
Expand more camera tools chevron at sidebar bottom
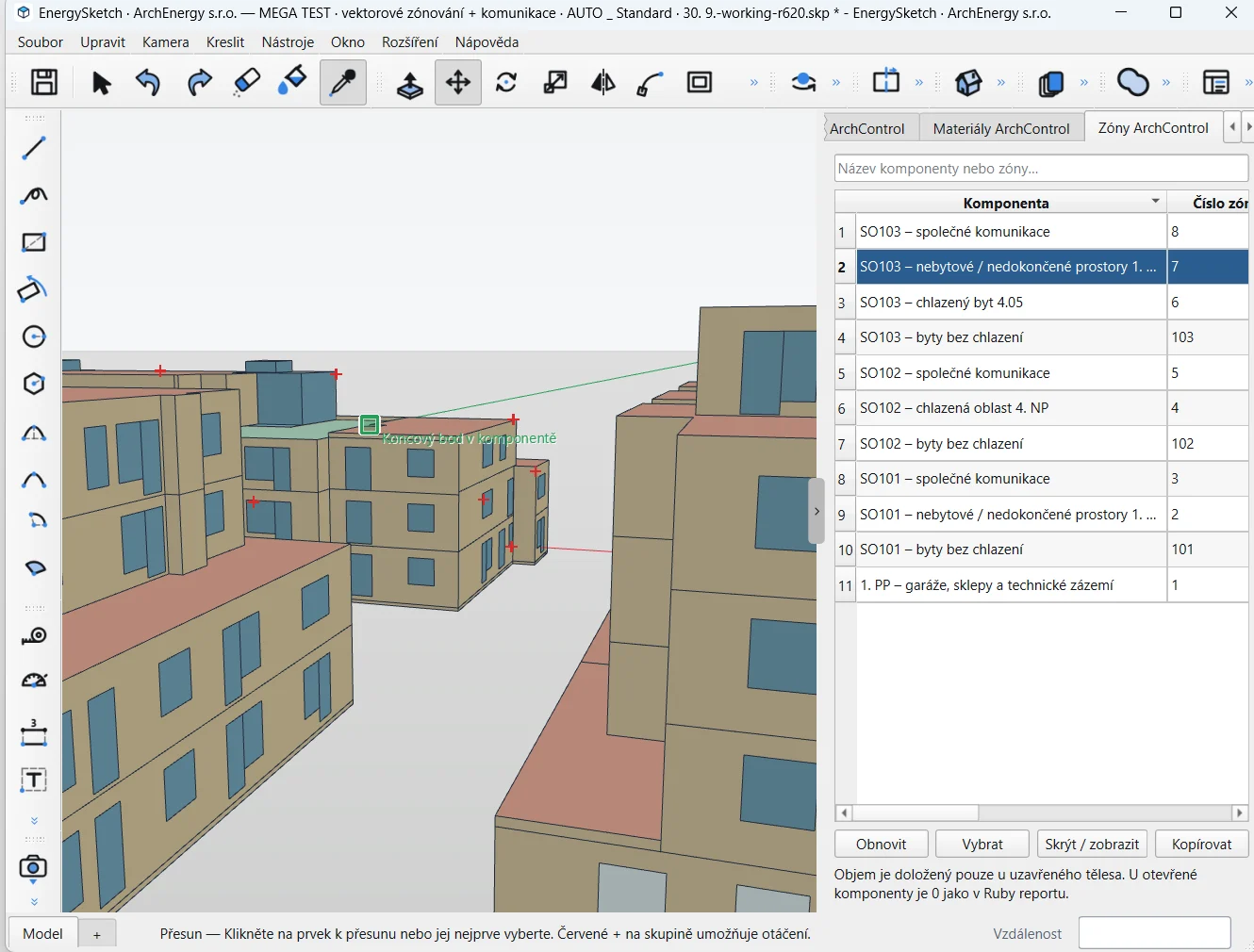coord(34,902)
